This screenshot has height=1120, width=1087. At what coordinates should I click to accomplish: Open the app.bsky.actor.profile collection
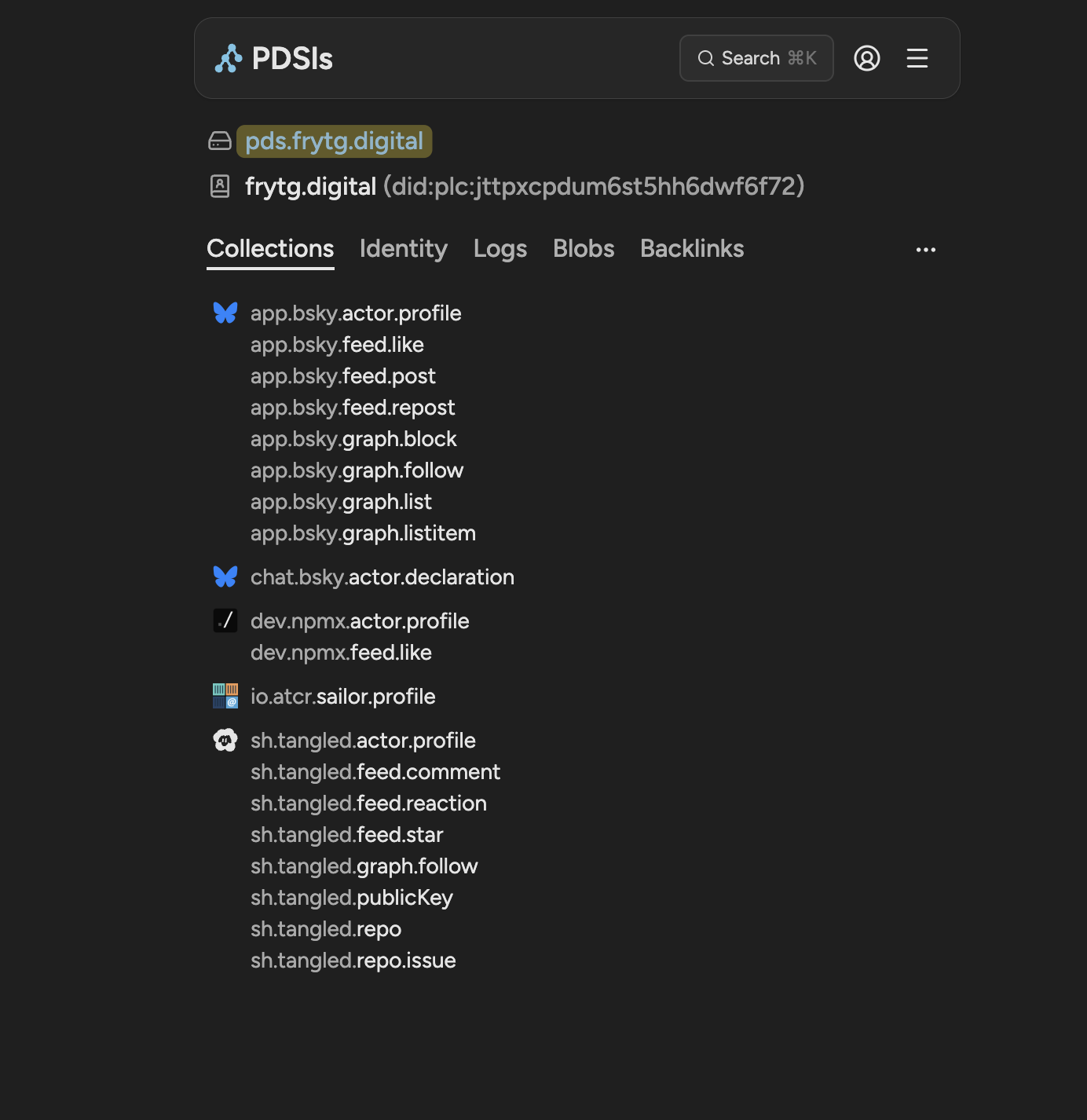click(356, 313)
